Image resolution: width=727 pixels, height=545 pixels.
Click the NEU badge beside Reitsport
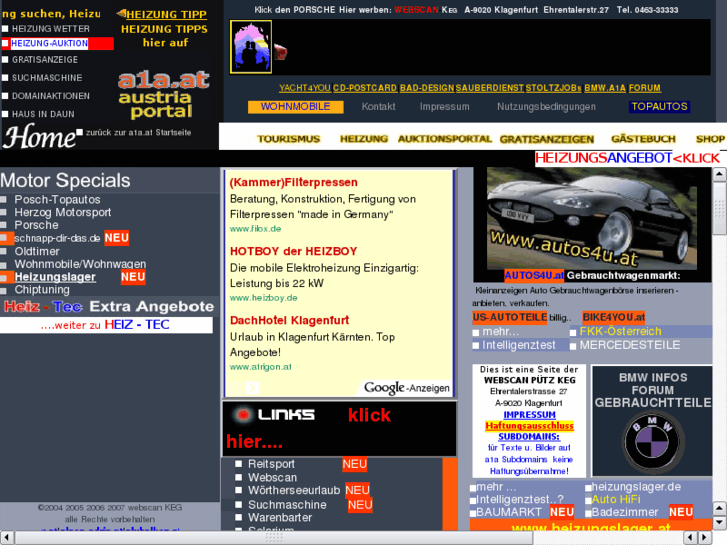point(355,464)
